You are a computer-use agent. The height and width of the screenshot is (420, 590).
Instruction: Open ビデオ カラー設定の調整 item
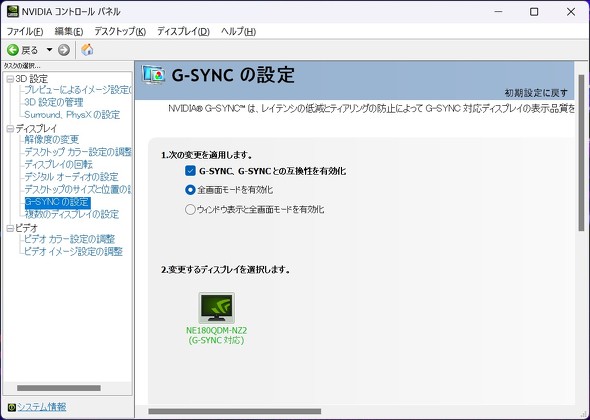(x=69, y=239)
